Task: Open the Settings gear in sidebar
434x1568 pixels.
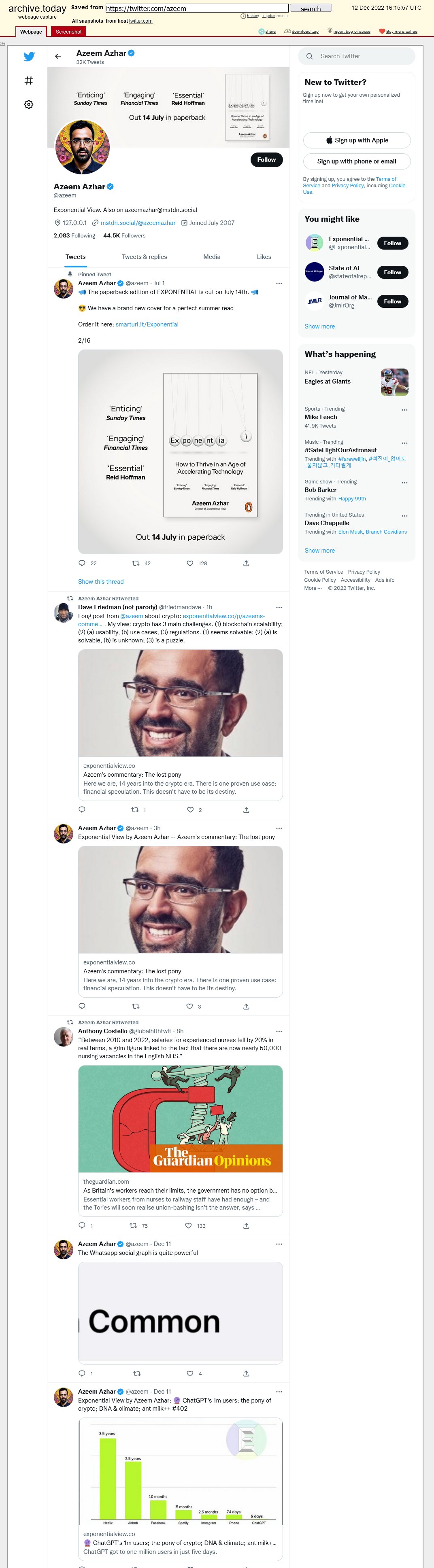Action: 29,105
